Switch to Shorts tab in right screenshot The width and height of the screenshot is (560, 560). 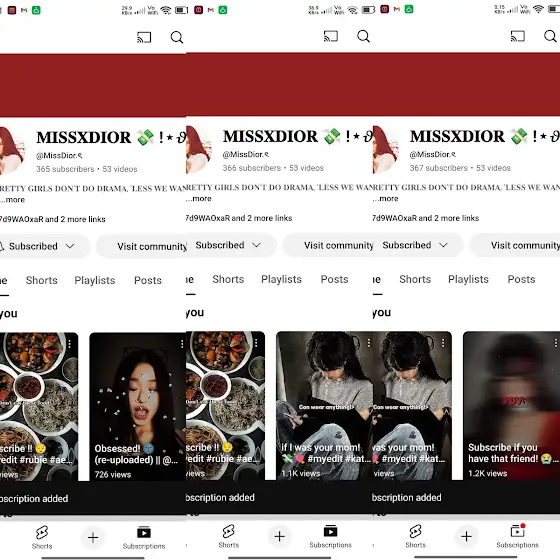[415, 279]
